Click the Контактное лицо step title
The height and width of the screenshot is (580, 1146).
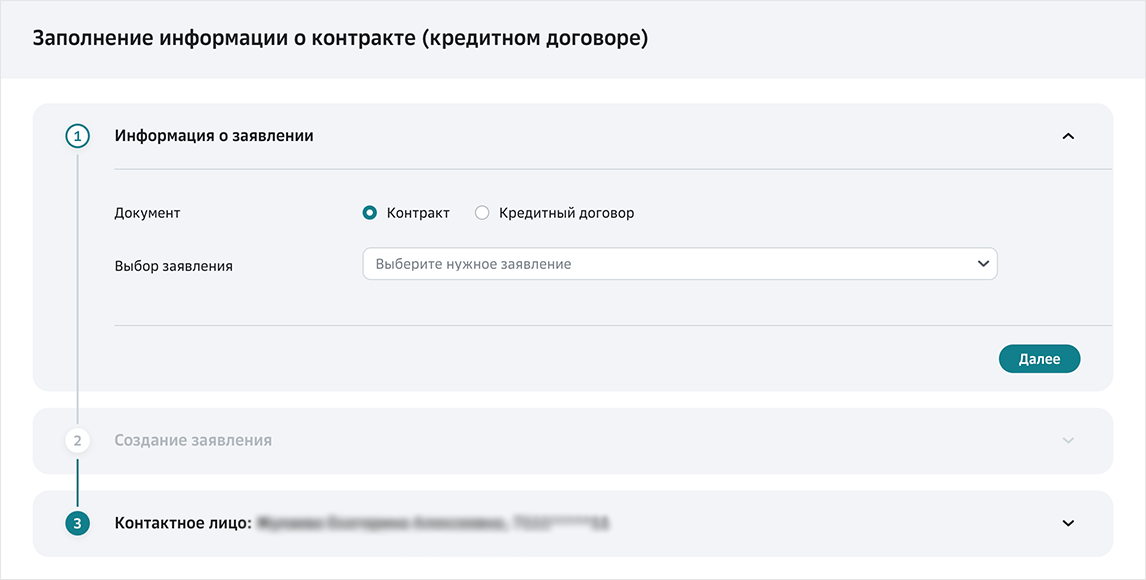[x=182, y=523]
